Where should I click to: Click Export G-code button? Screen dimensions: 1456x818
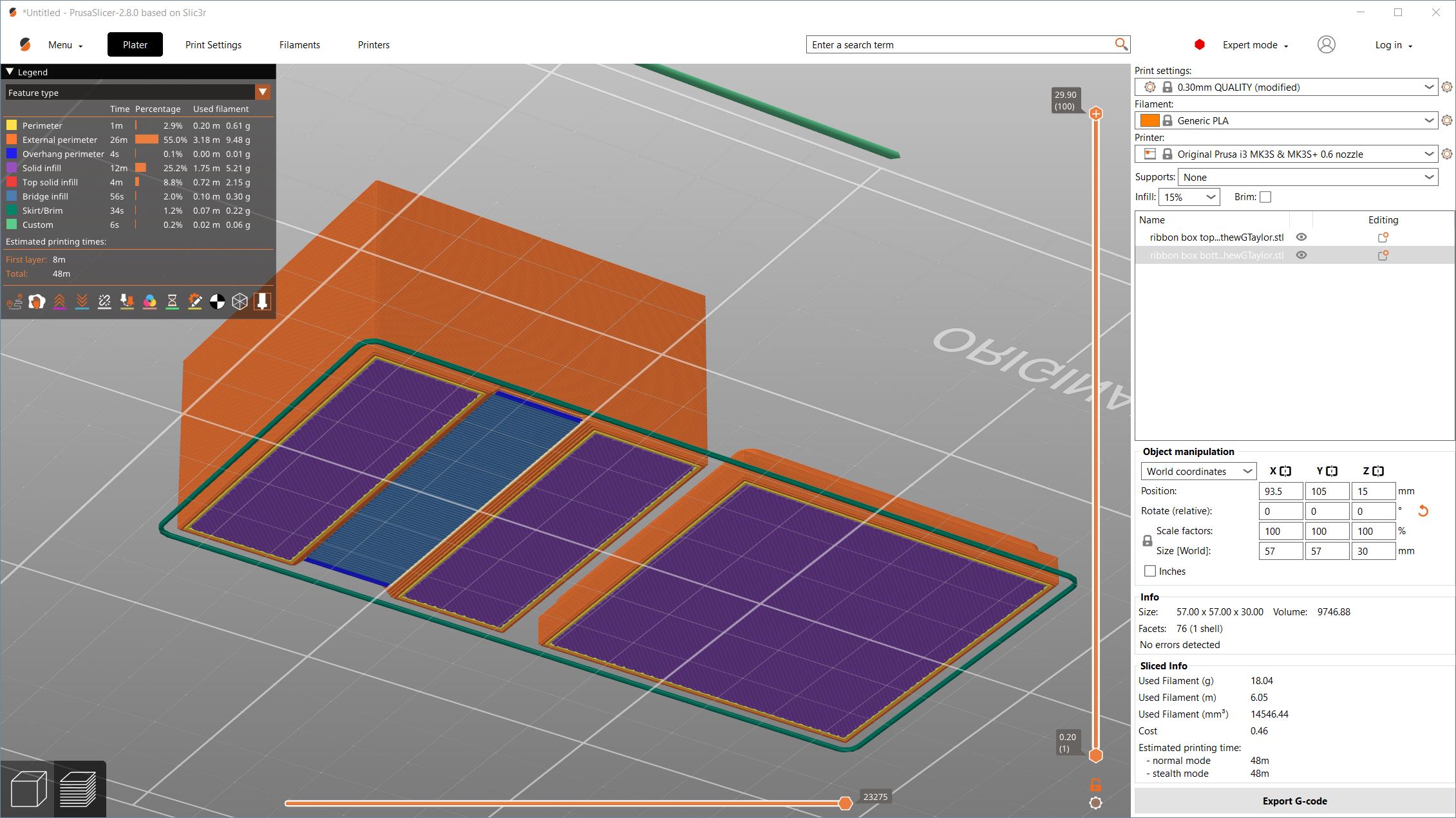tap(1294, 801)
